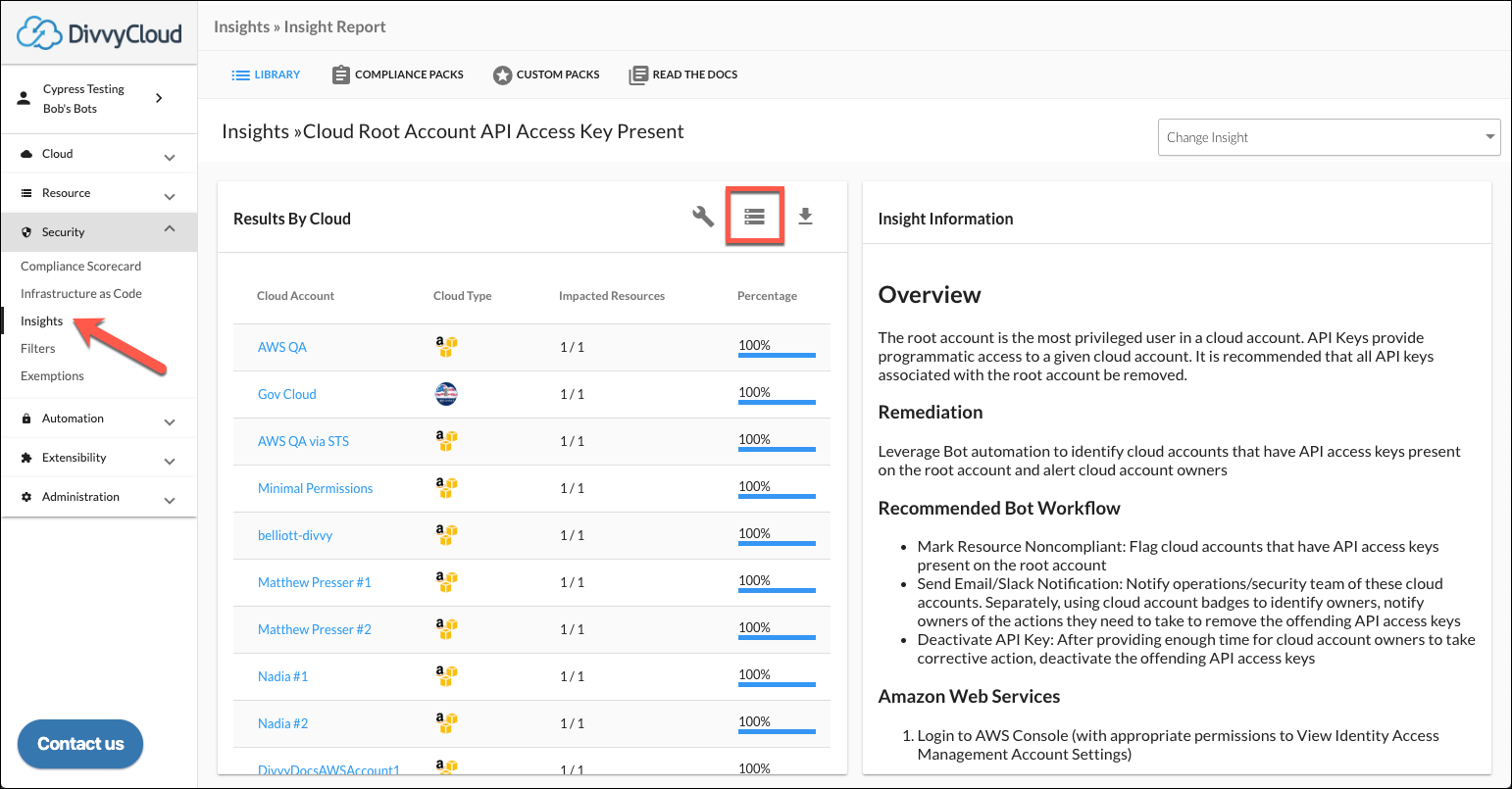The width and height of the screenshot is (1512, 789).
Task: Click the AWS icon in Nadia #1 row
Action: 446,676
